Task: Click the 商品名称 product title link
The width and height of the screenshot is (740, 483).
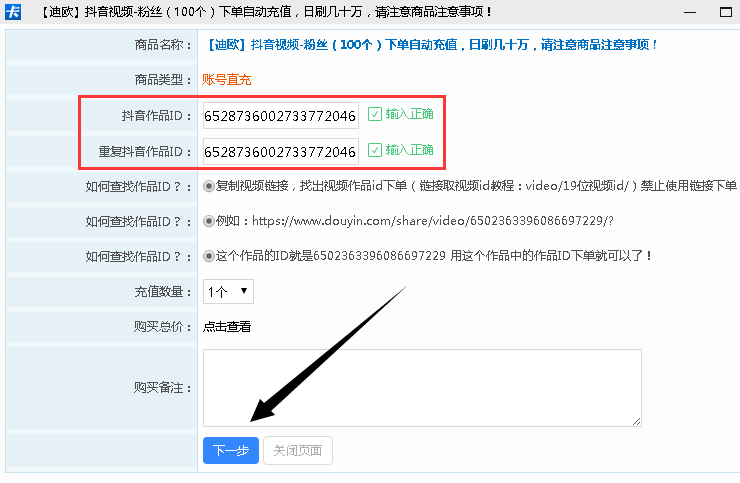Action: [x=432, y=45]
